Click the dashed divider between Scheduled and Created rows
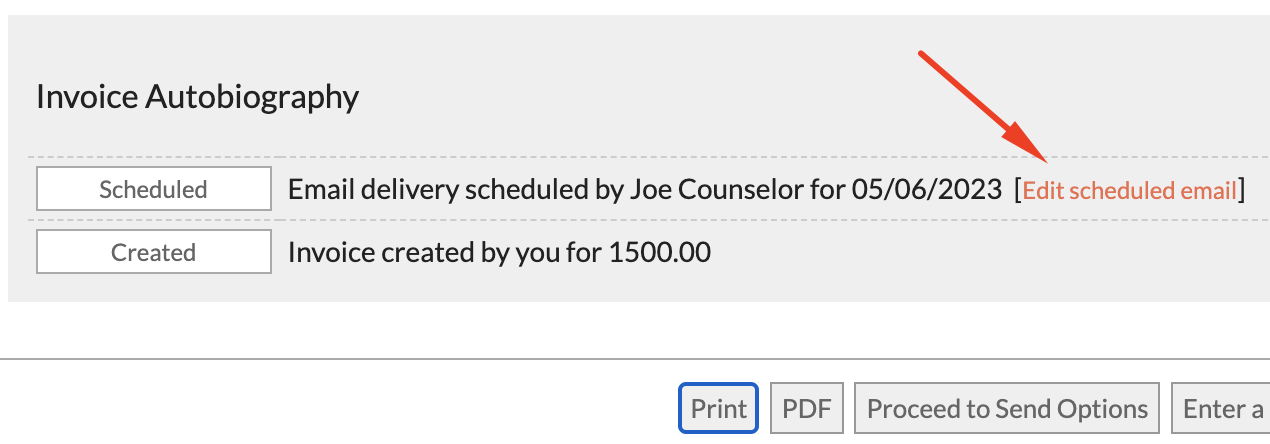Screen dimensions: 1270x444 [x=648, y=220]
